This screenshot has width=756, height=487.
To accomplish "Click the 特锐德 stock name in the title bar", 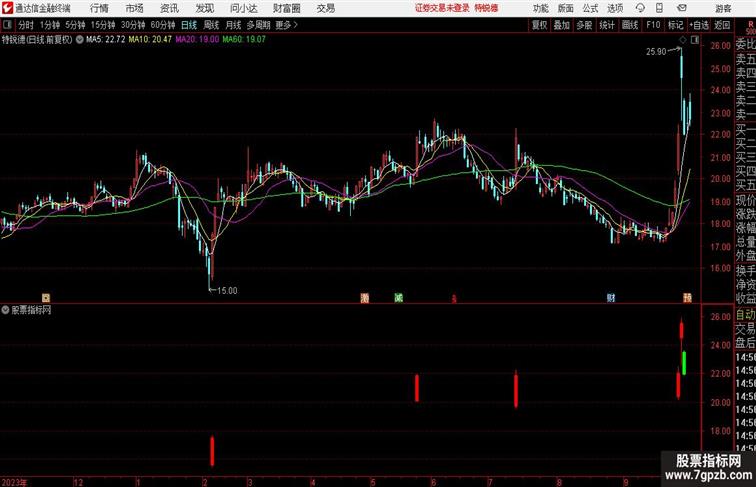I will tap(486, 8).
